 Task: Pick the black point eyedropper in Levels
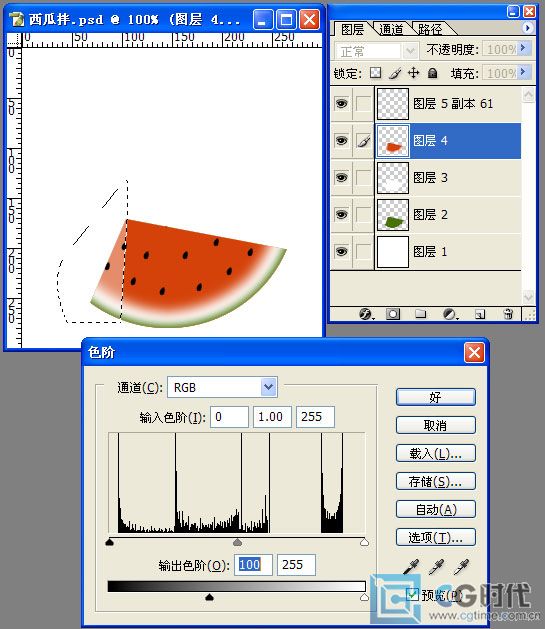point(411,567)
